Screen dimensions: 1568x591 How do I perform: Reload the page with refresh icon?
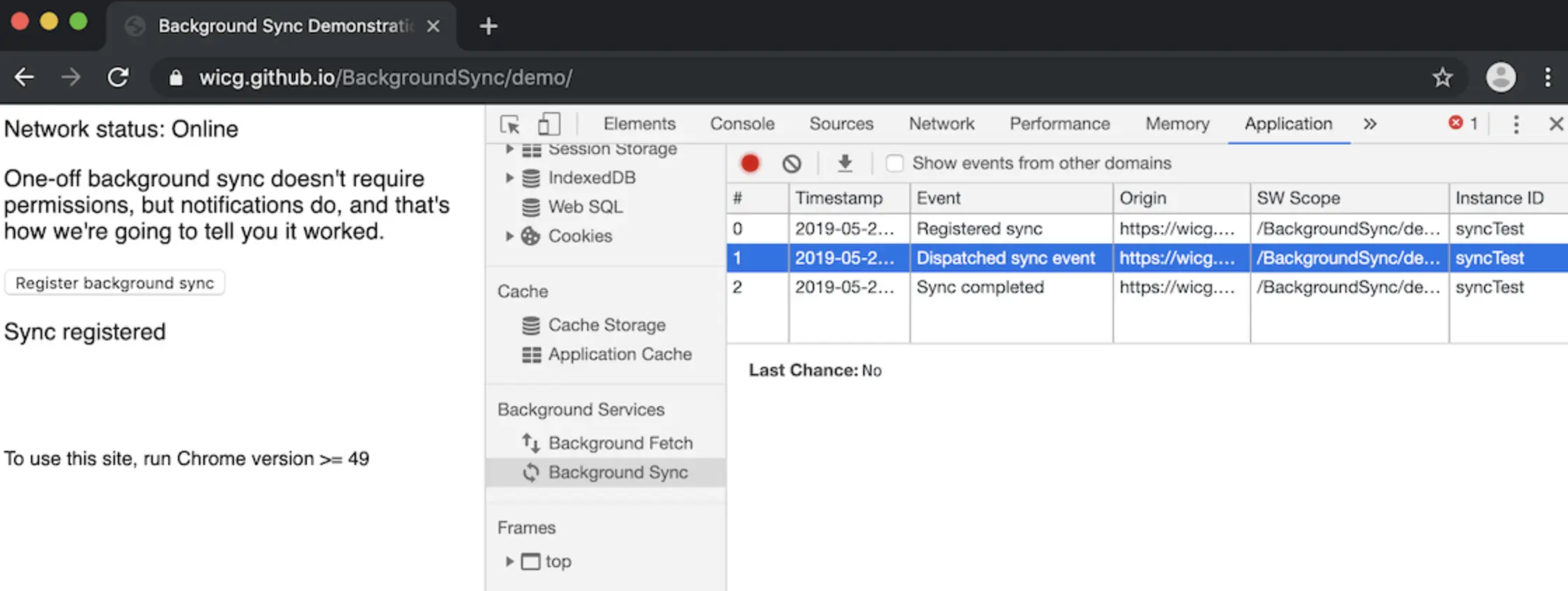(118, 77)
